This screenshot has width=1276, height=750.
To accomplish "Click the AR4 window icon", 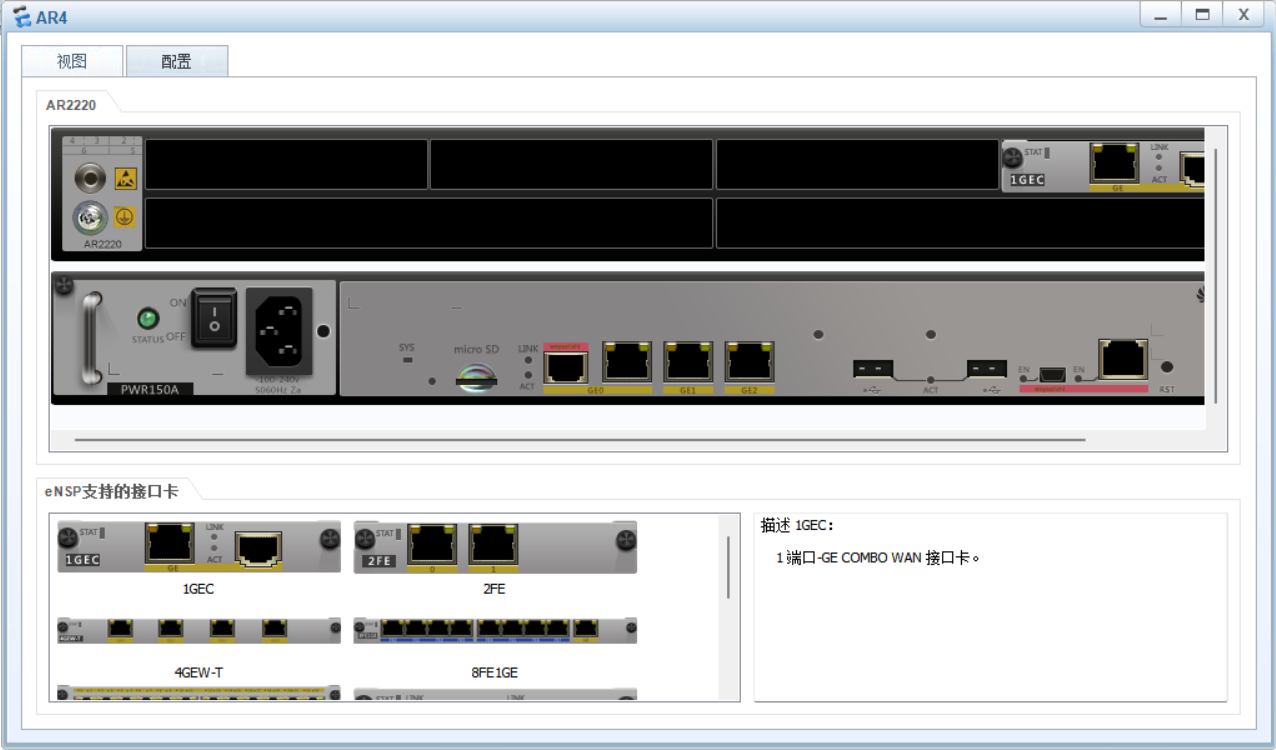I will [22, 17].
